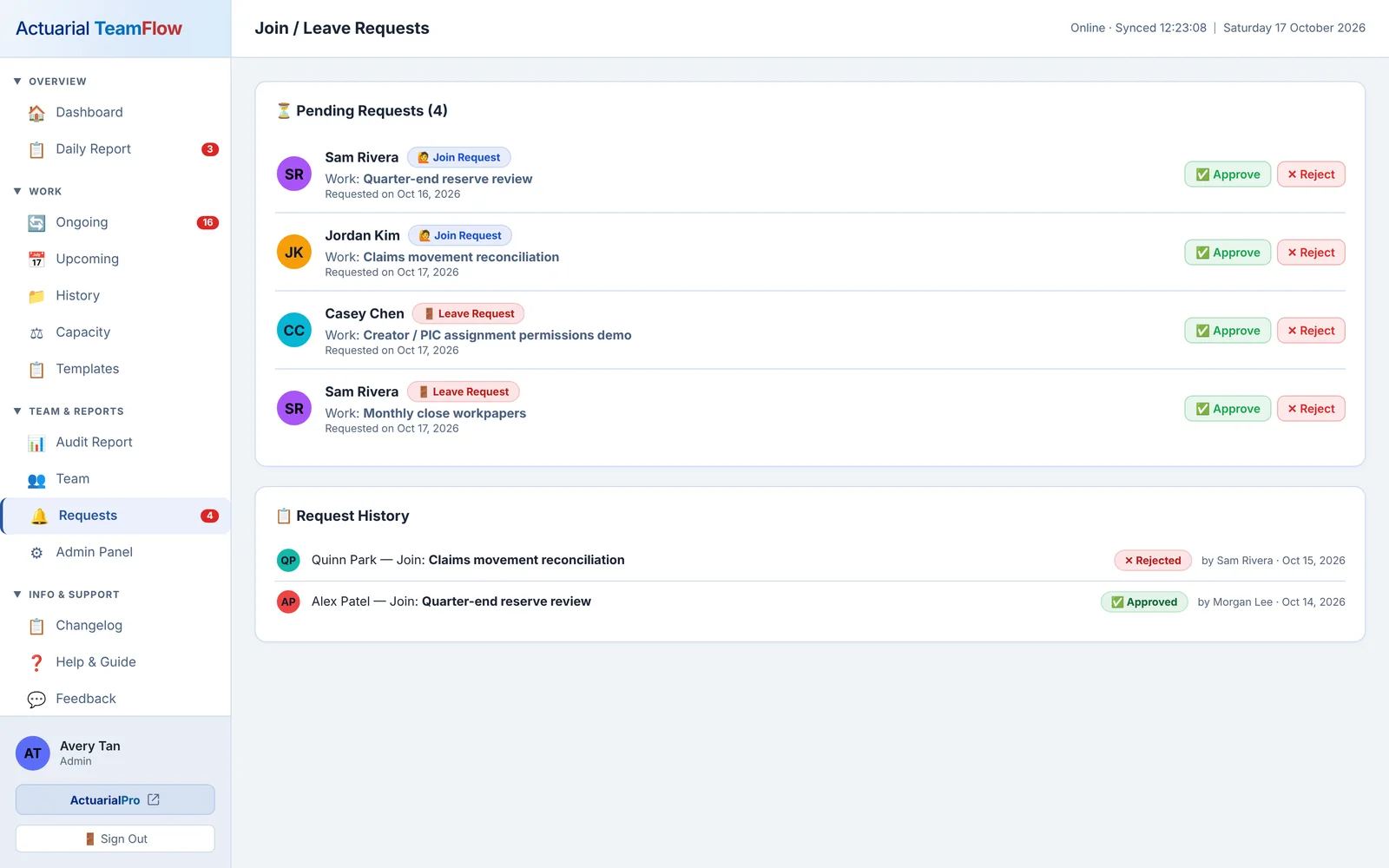
Task: Click the Daily Report clipboard icon
Action: click(x=36, y=149)
